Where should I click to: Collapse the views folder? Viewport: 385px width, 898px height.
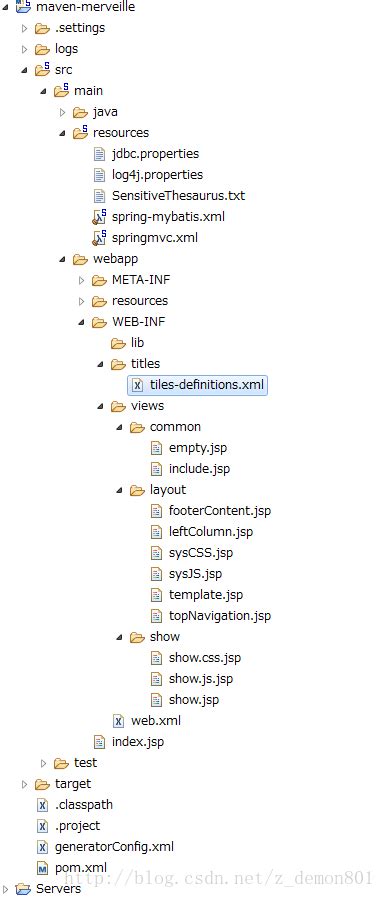click(x=100, y=406)
